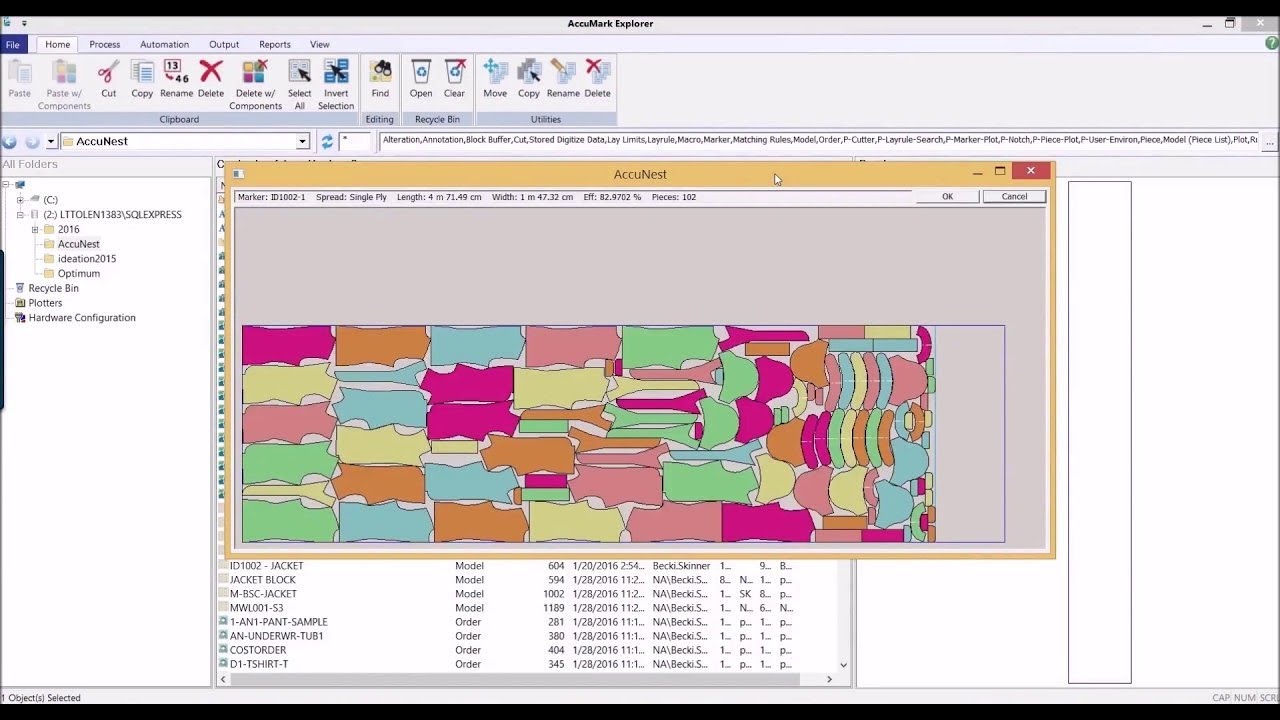This screenshot has height=720, width=1280.
Task: Select the Optimum folder in tree
Action: 78,273
